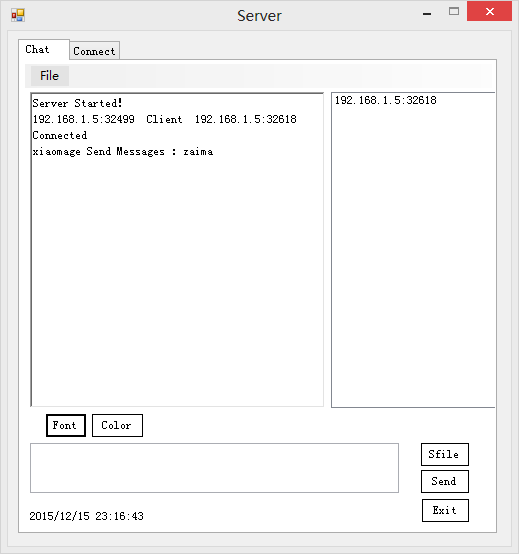The width and height of the screenshot is (519, 554).
Task: Open the File menu
Action: pyautogui.click(x=49, y=76)
